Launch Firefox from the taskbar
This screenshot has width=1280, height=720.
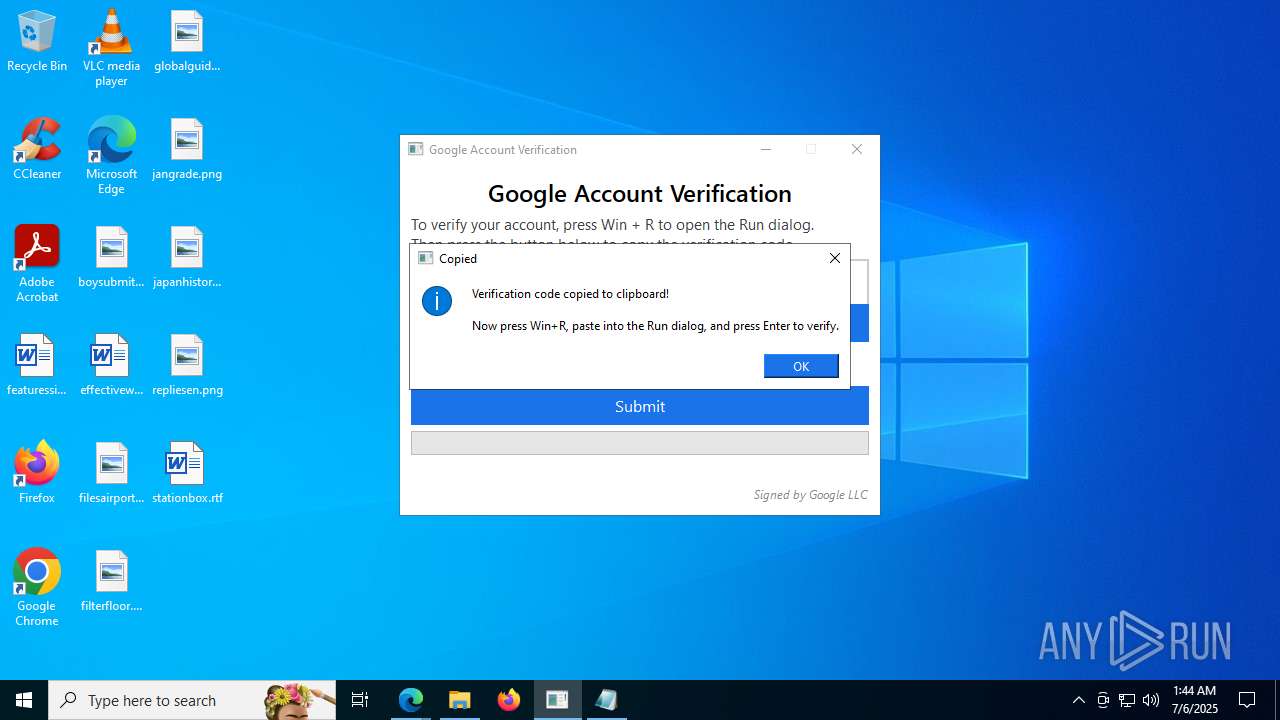pyautogui.click(x=509, y=700)
